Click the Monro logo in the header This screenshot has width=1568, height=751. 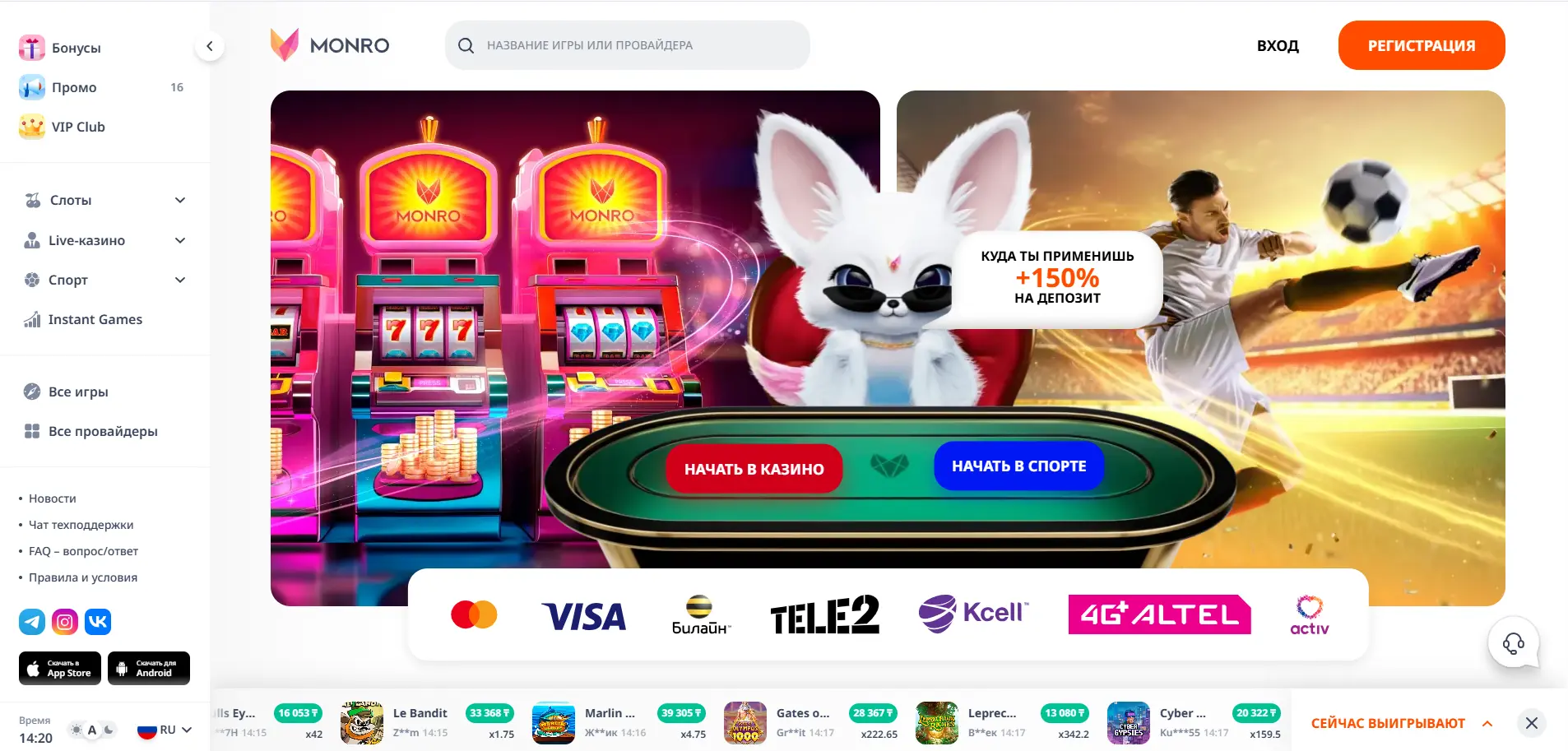pos(330,45)
